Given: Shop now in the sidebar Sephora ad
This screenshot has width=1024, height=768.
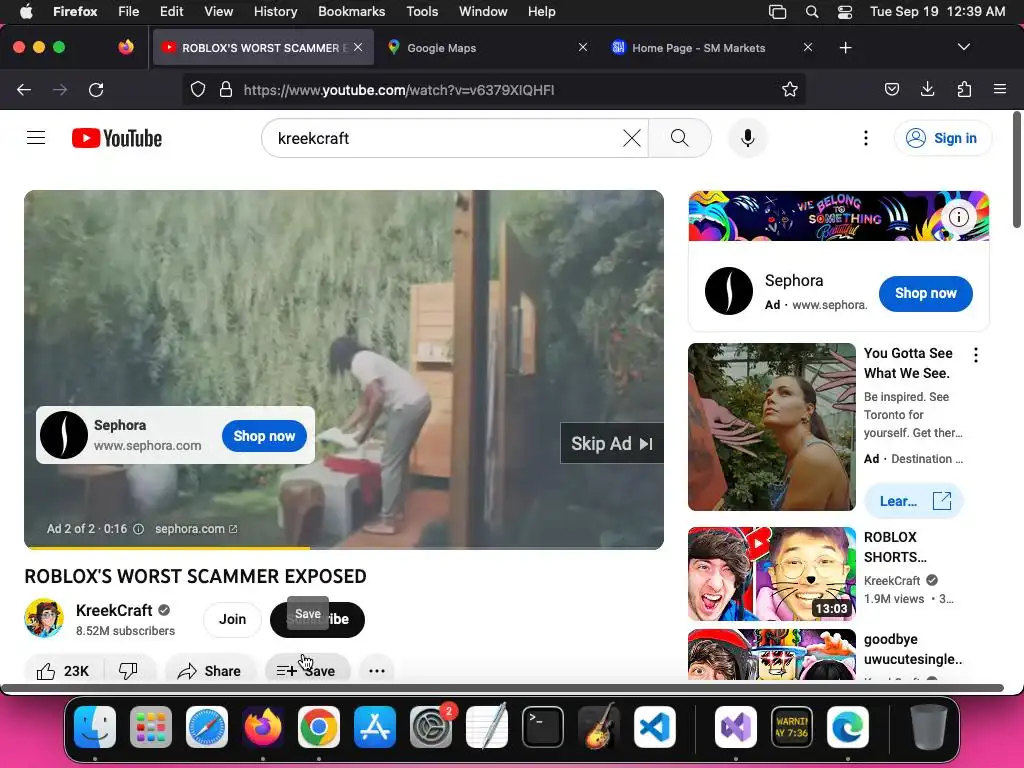Looking at the screenshot, I should [925, 293].
